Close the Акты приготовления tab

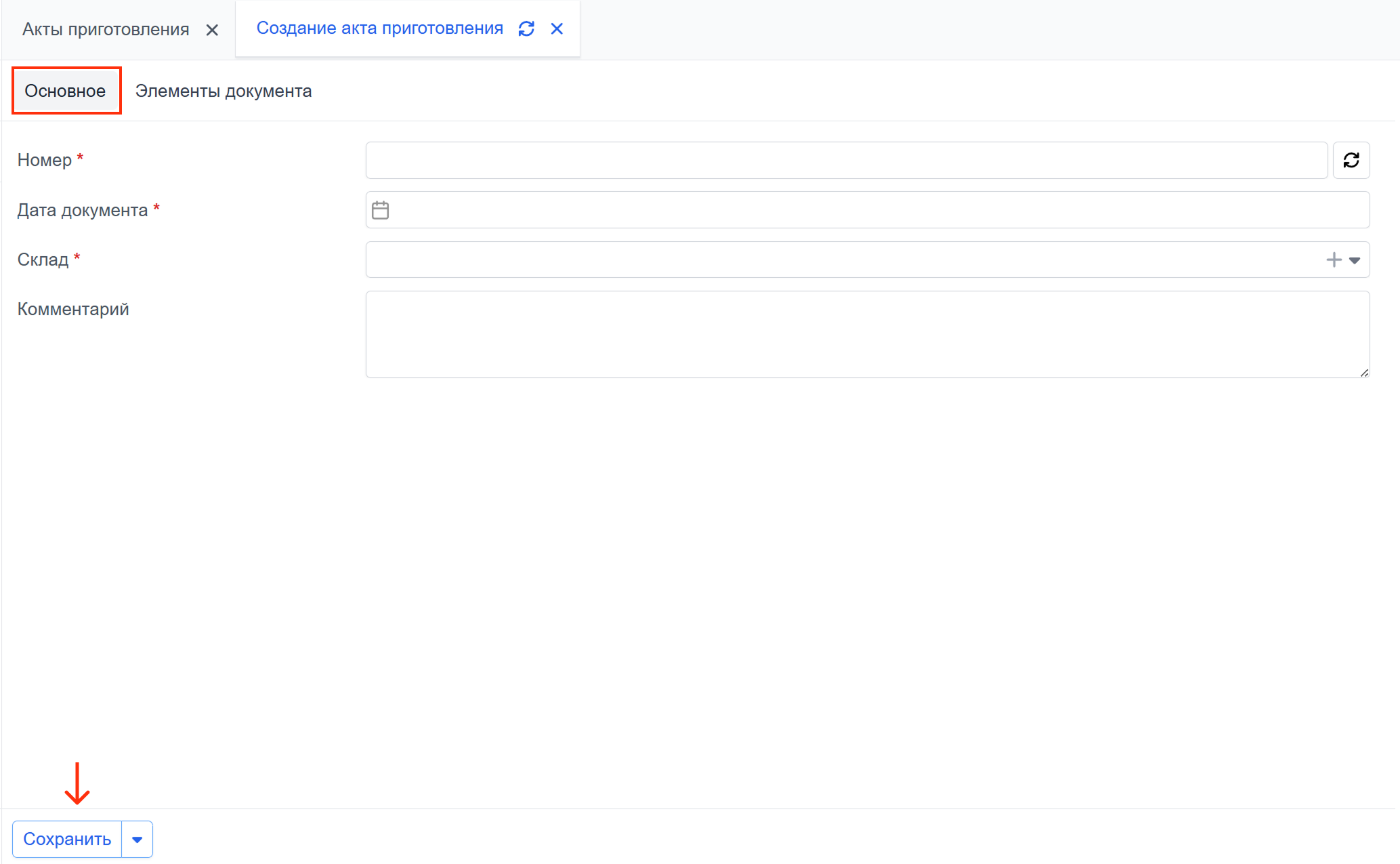(x=212, y=30)
